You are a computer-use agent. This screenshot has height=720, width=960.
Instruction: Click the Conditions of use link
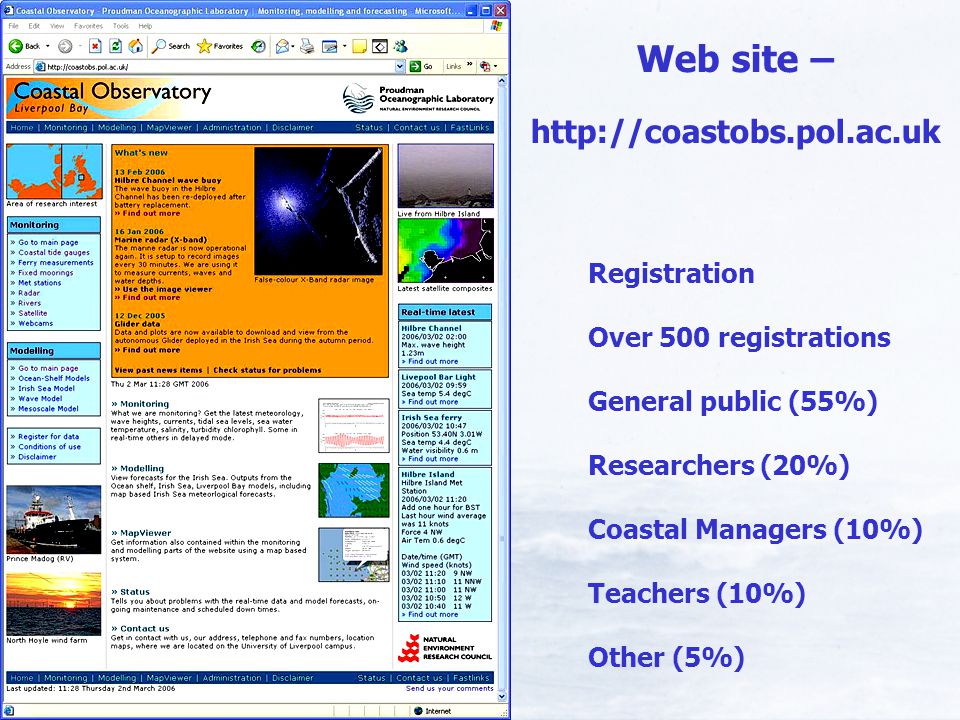[49, 446]
